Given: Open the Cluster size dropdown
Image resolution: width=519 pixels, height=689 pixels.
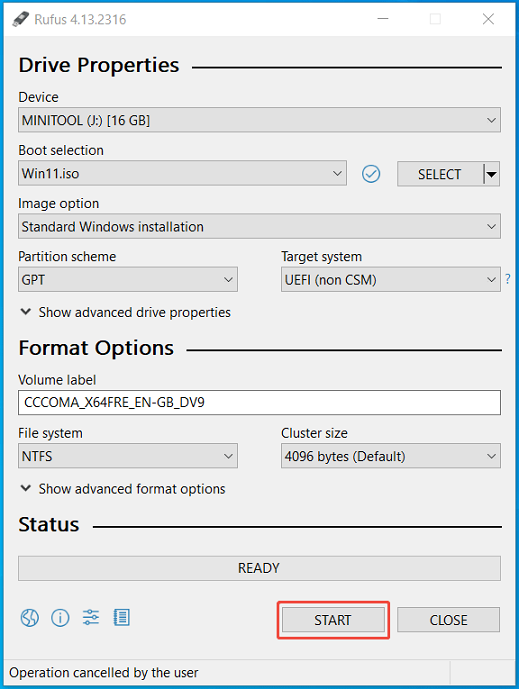Looking at the screenshot, I should (x=391, y=456).
